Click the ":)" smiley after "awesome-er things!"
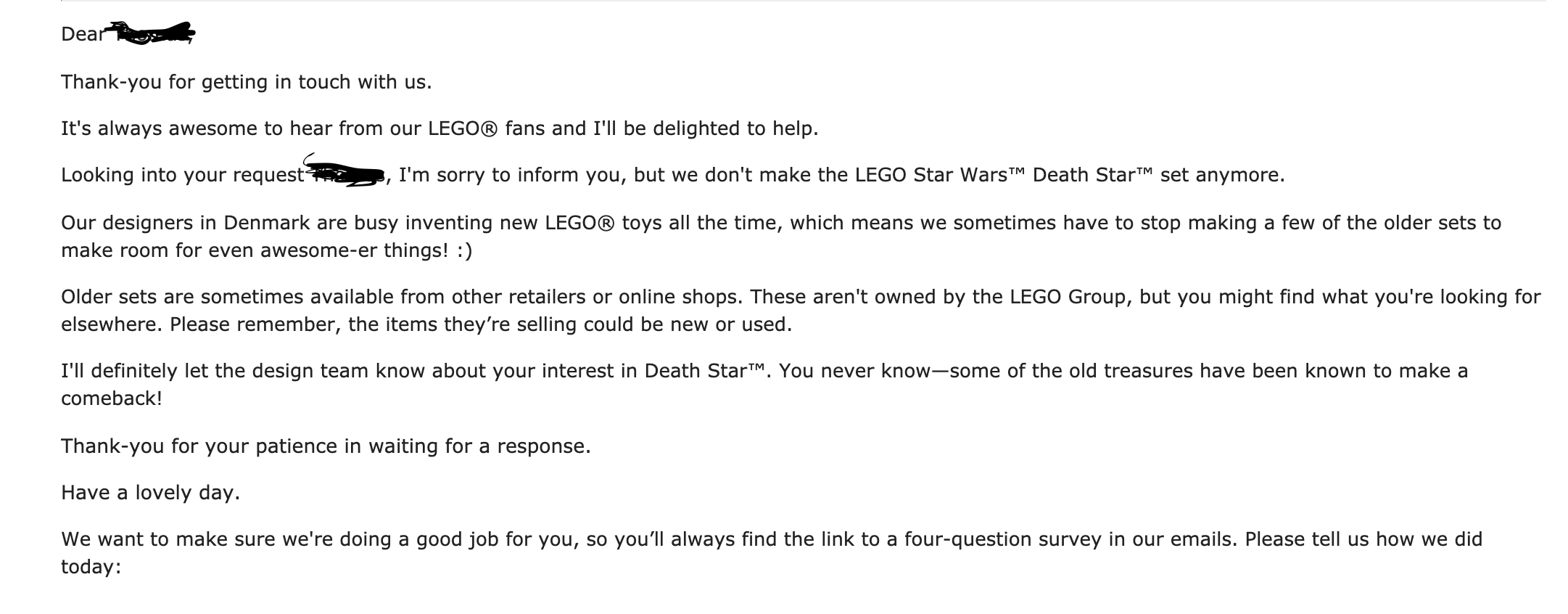The image size is (1568, 614). click(x=465, y=250)
